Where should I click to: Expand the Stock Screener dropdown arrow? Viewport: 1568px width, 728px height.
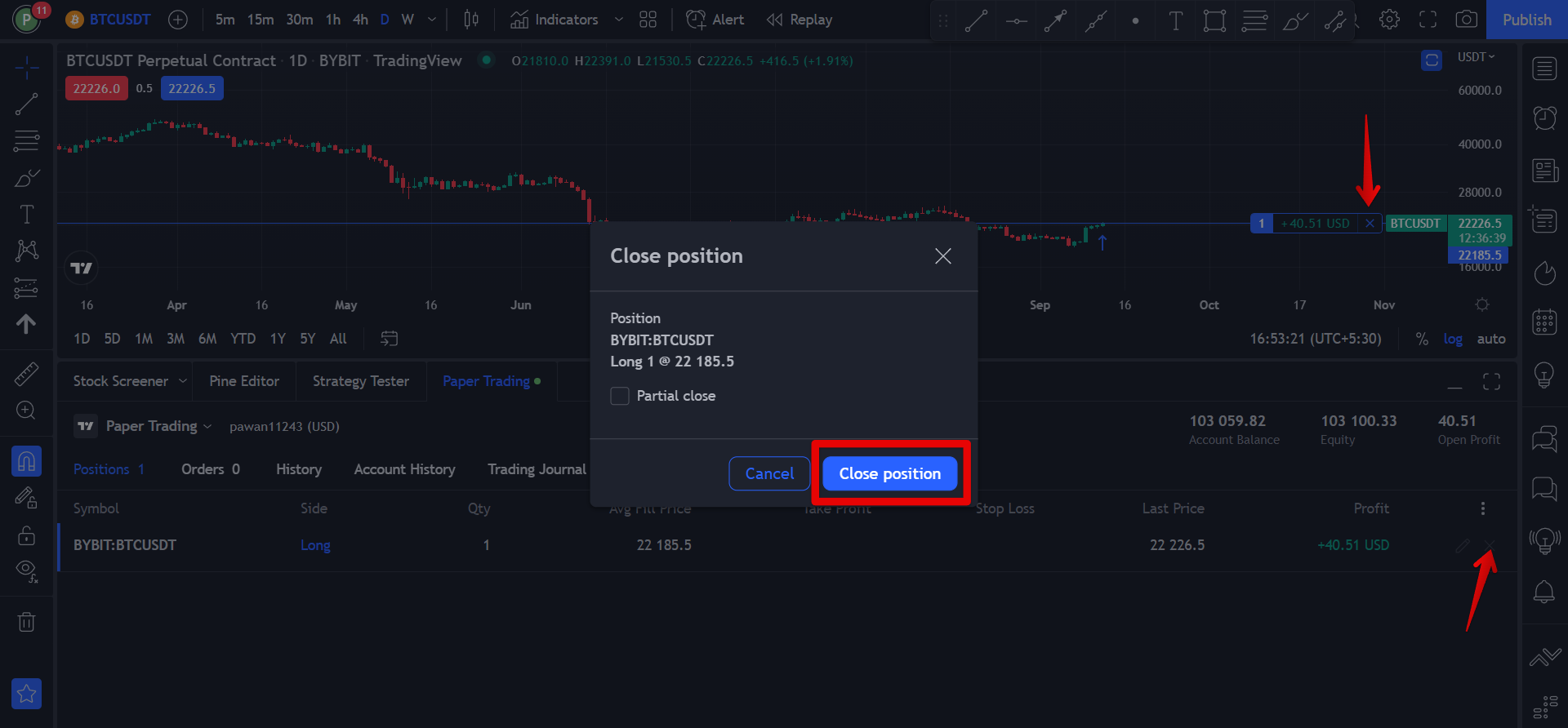pos(183,381)
